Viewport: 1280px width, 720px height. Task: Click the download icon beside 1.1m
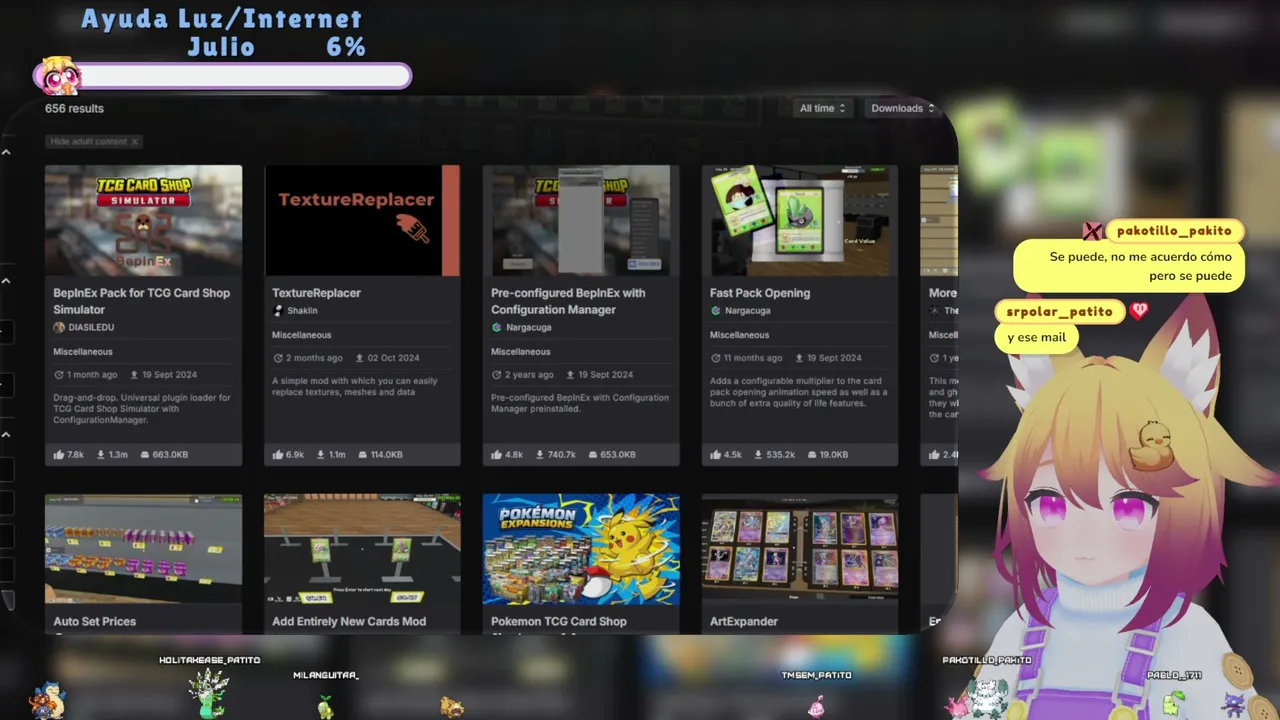pyautogui.click(x=321, y=455)
